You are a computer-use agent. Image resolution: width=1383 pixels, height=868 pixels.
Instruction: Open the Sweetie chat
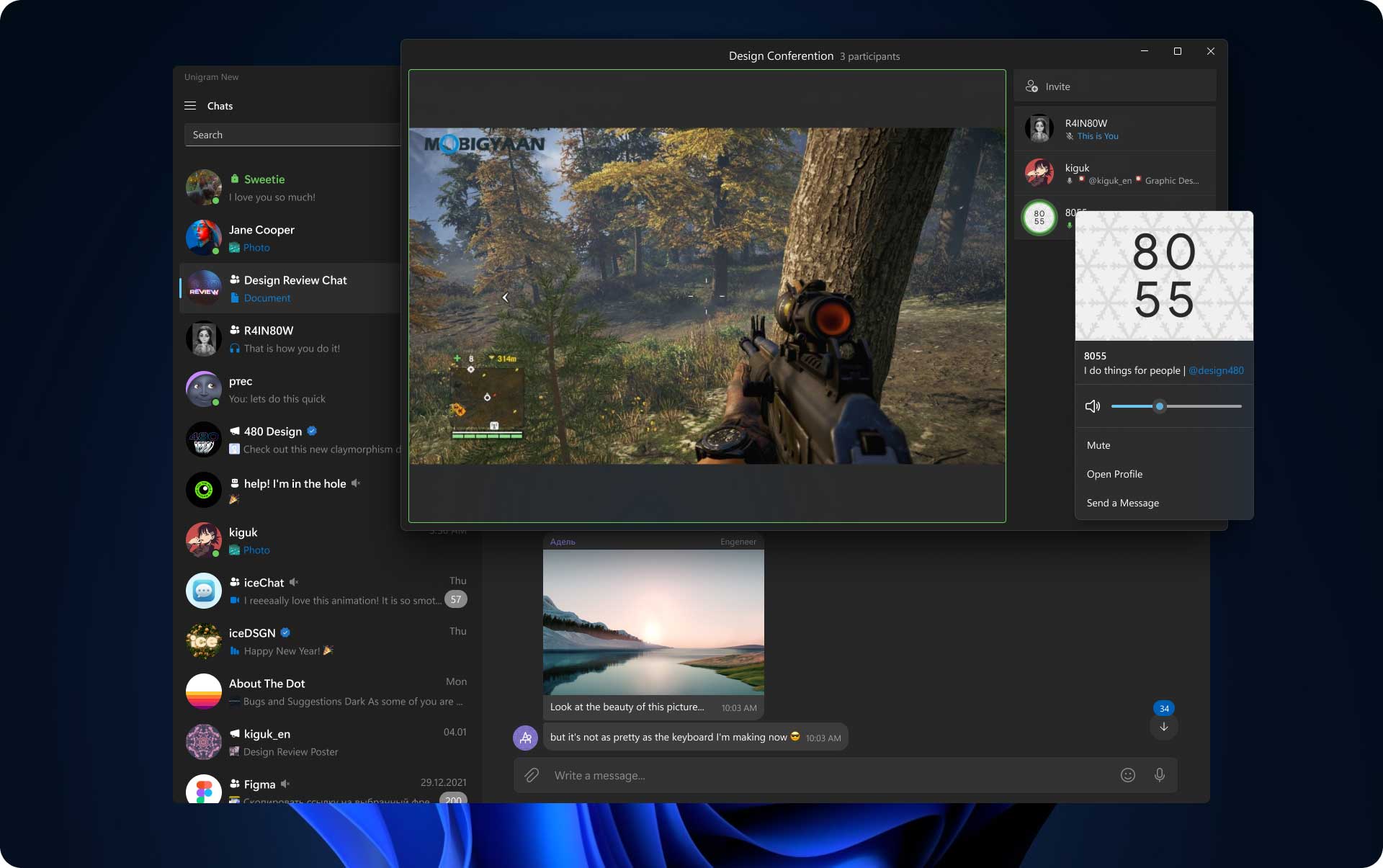290,187
